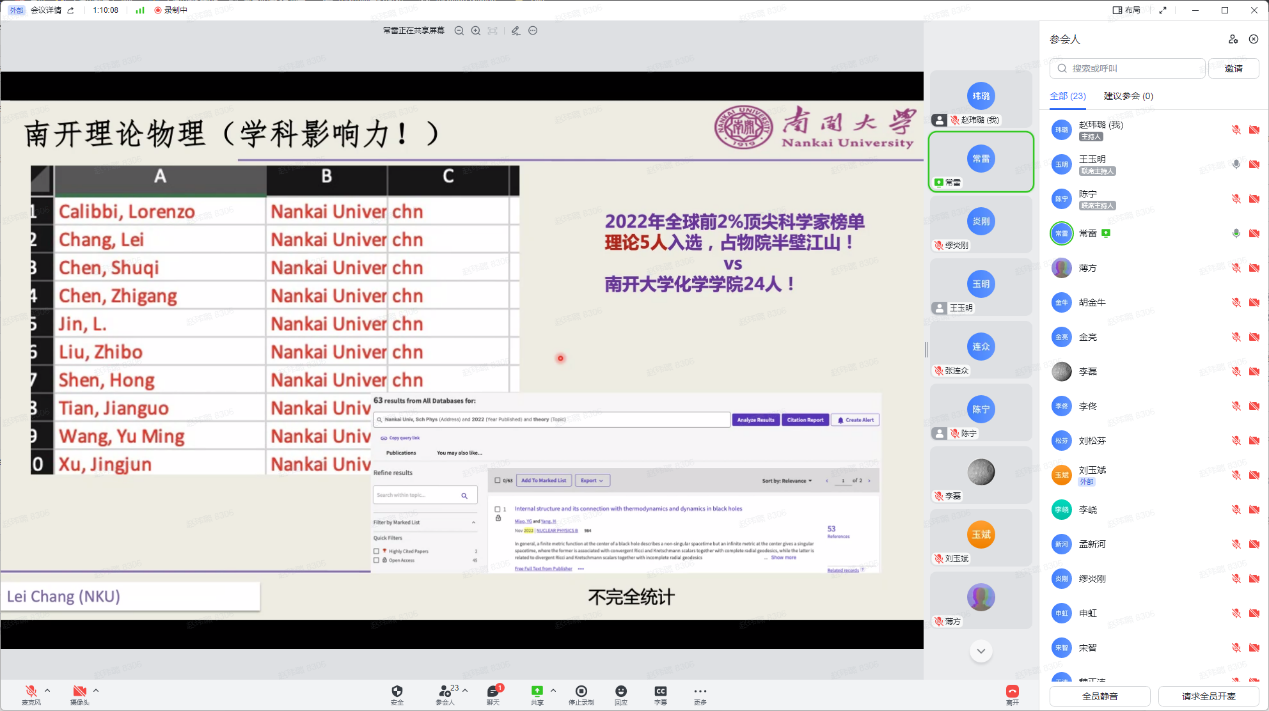Select the 全部 (23) participants tab
This screenshot has height=711, width=1269.
[1067, 96]
